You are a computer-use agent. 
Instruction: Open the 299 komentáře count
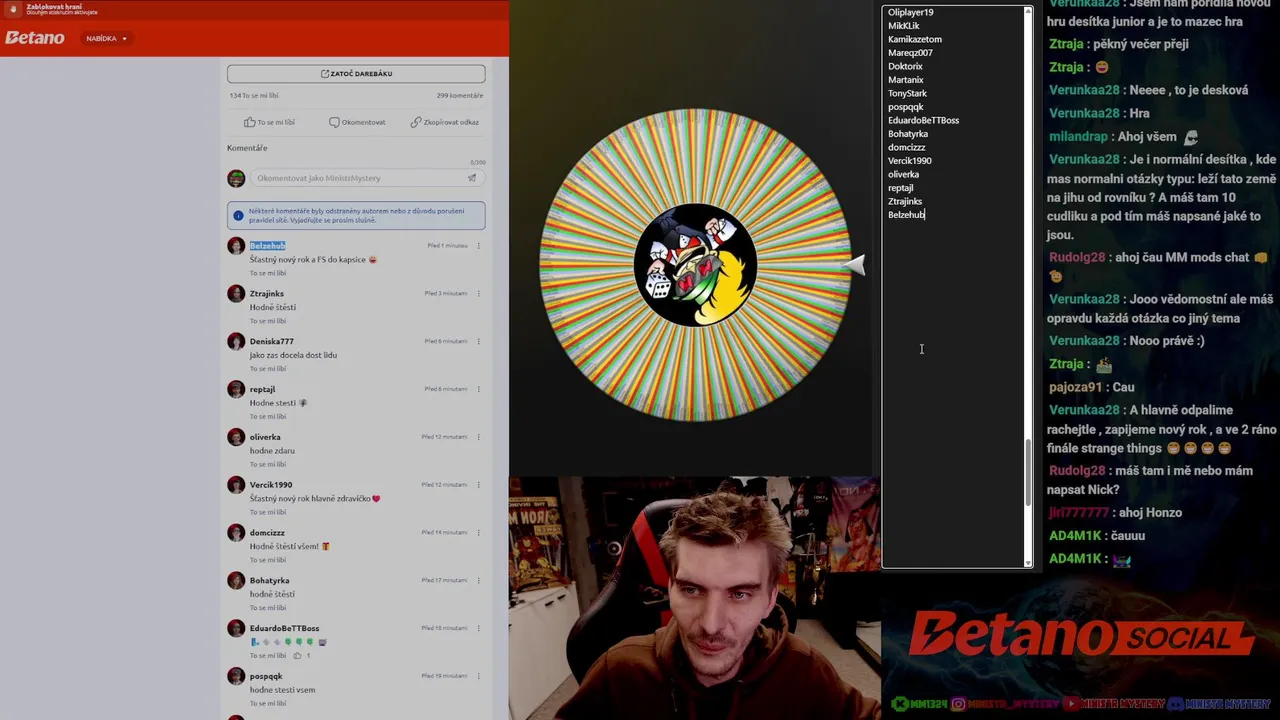(460, 96)
